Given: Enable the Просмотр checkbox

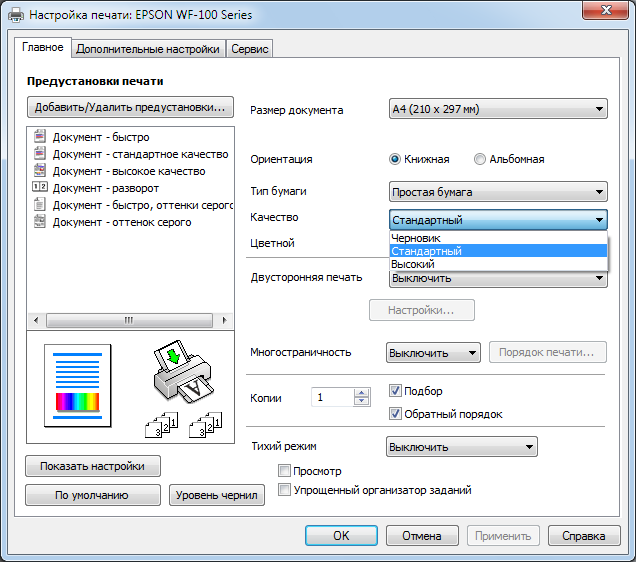Looking at the screenshot, I should click(284, 471).
